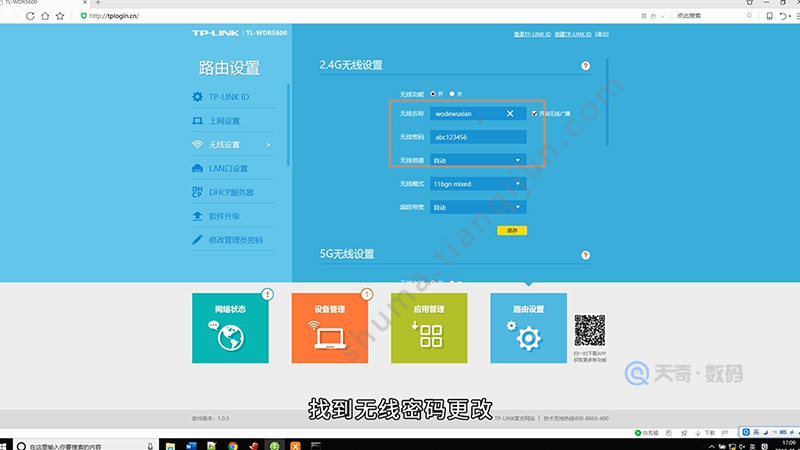Show help for 2.4G无线设置
This screenshot has height=450, width=800.
[585, 66]
